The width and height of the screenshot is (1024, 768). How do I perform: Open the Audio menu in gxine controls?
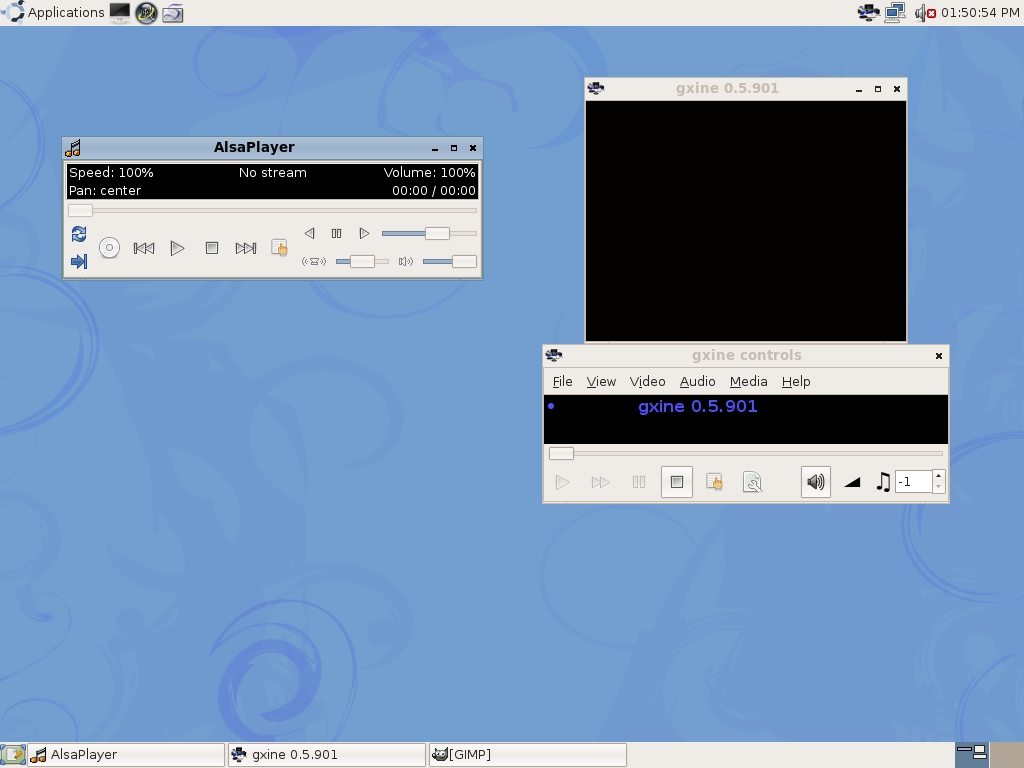[697, 381]
